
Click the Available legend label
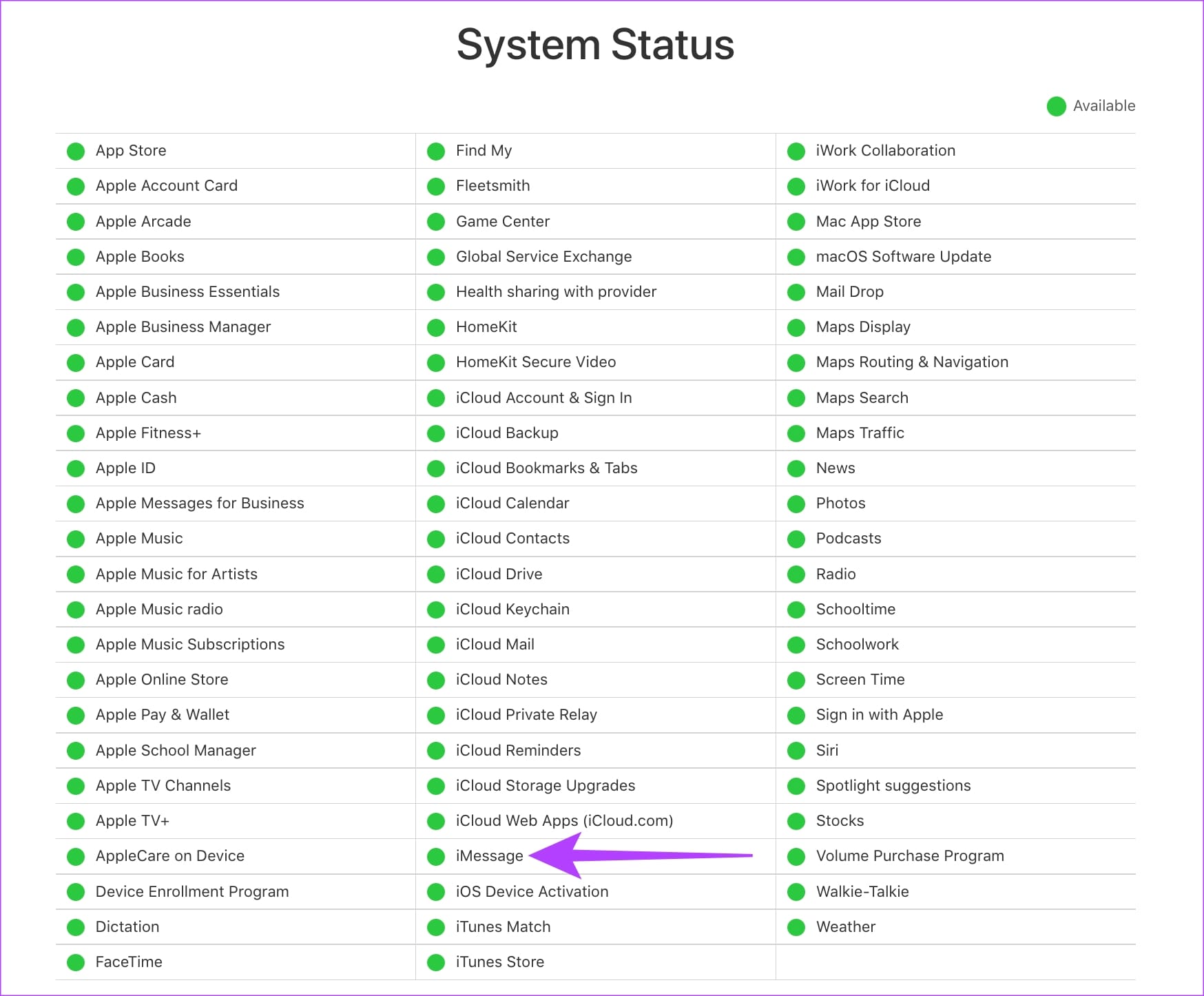click(1104, 106)
